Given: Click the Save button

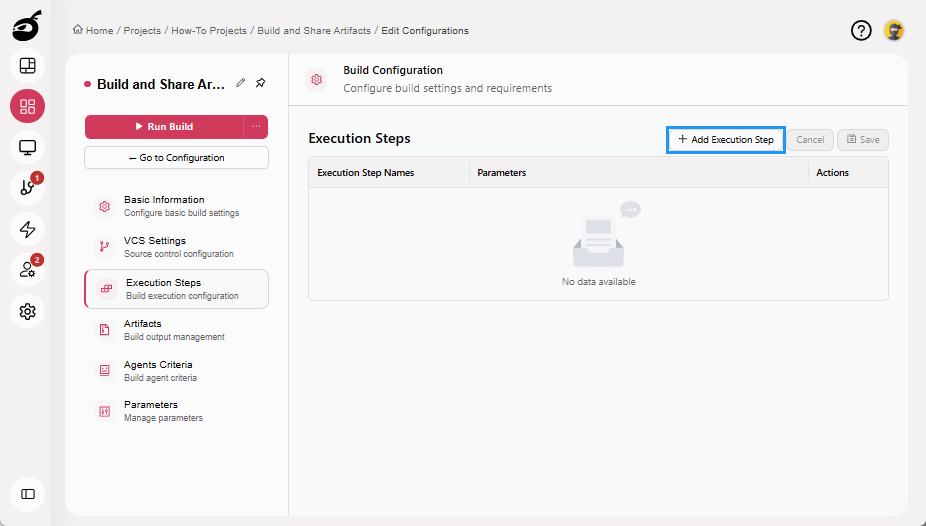Looking at the screenshot, I should (x=863, y=140).
